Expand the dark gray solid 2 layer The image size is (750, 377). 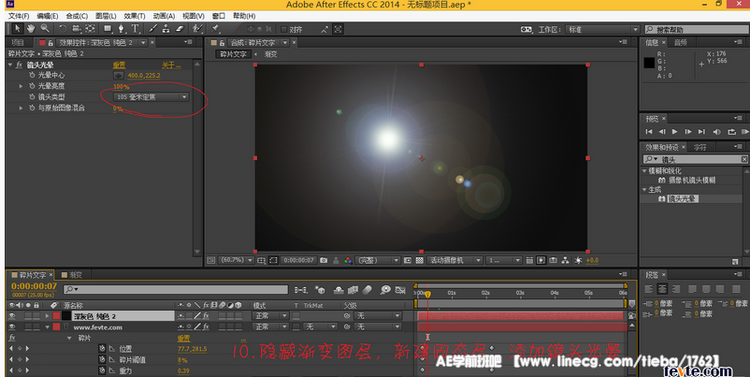[47, 316]
